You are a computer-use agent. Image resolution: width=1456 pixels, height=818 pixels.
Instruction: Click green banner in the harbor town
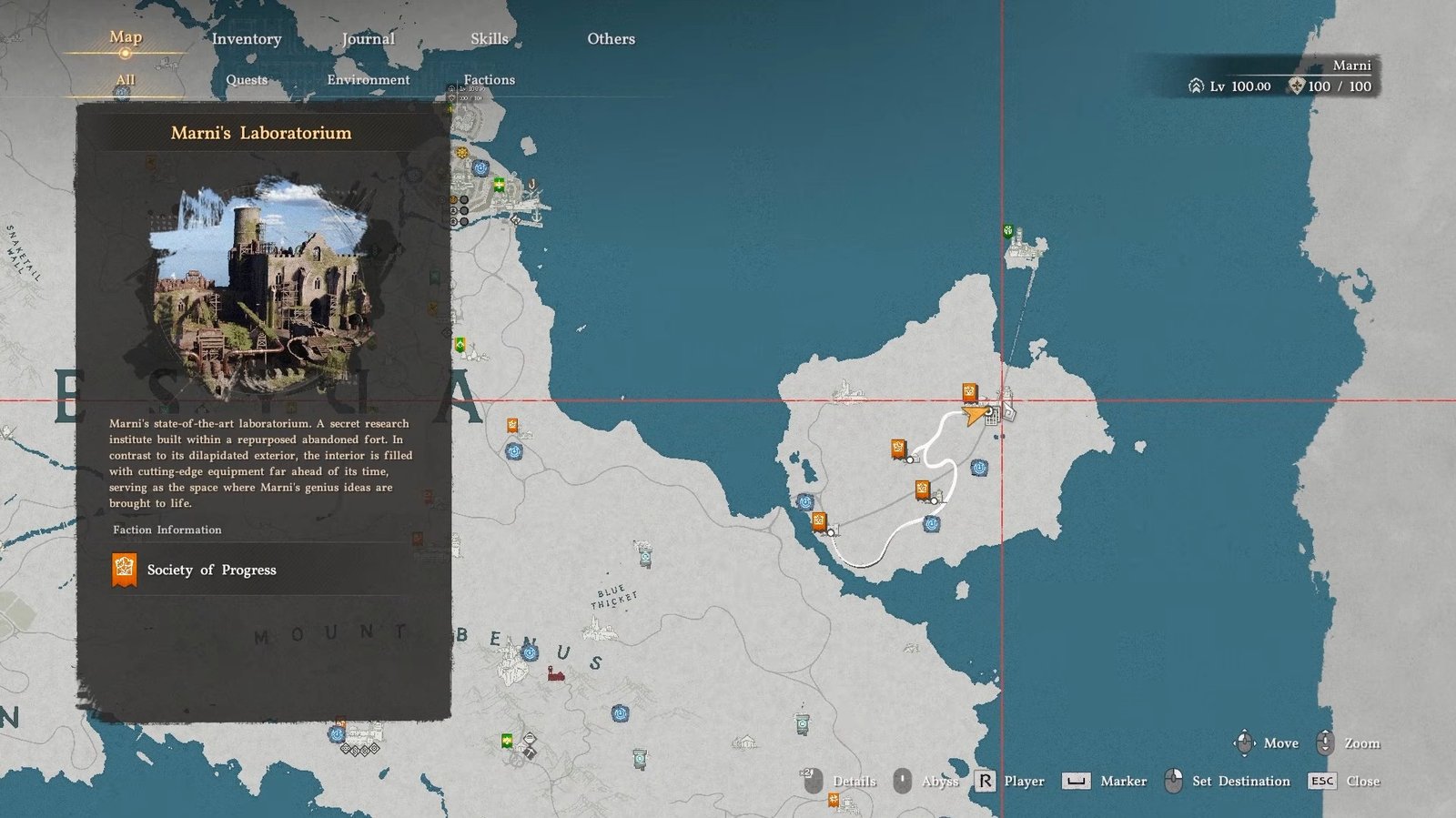(499, 185)
